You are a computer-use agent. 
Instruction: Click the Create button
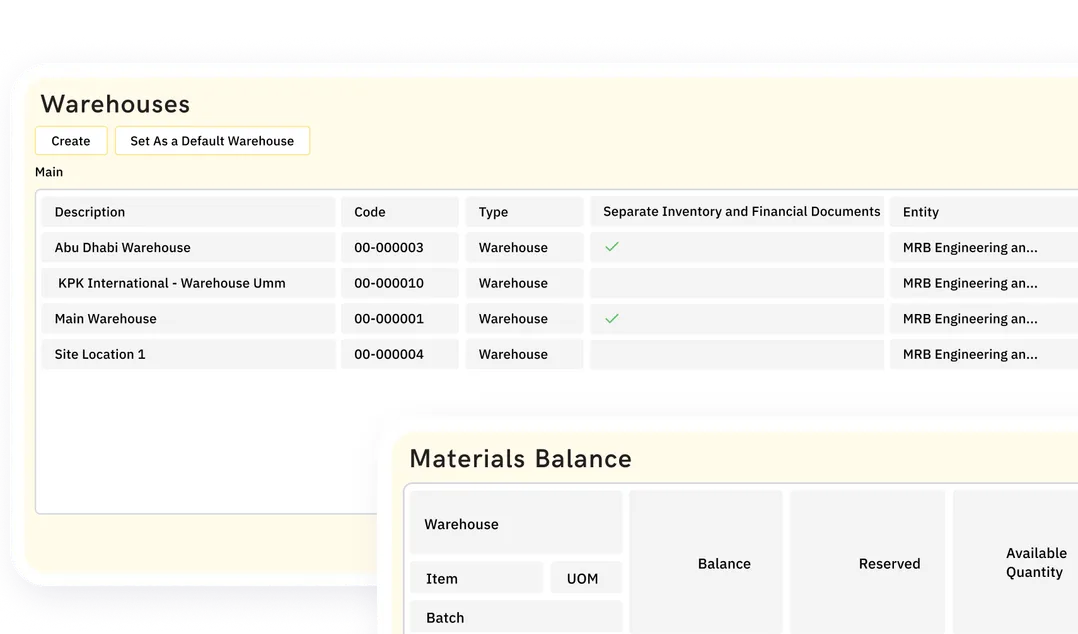coord(71,140)
